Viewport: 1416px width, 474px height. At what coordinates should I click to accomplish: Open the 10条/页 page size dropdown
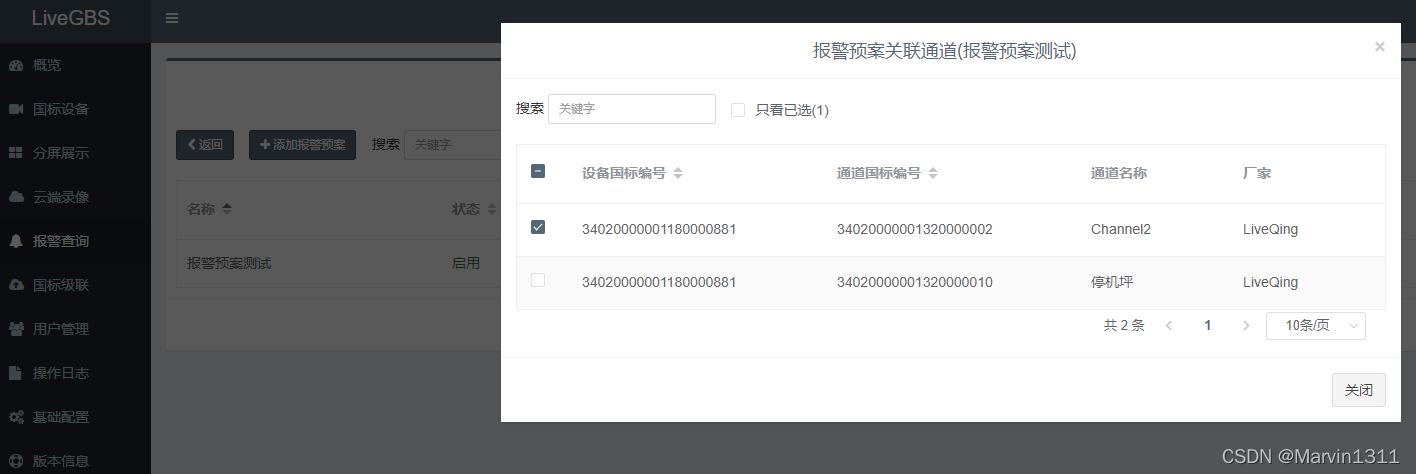click(1316, 325)
